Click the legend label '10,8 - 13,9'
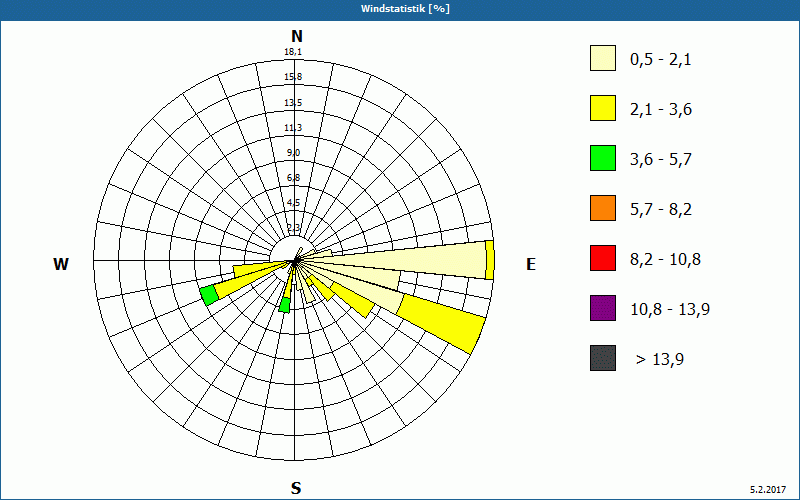 click(x=670, y=310)
